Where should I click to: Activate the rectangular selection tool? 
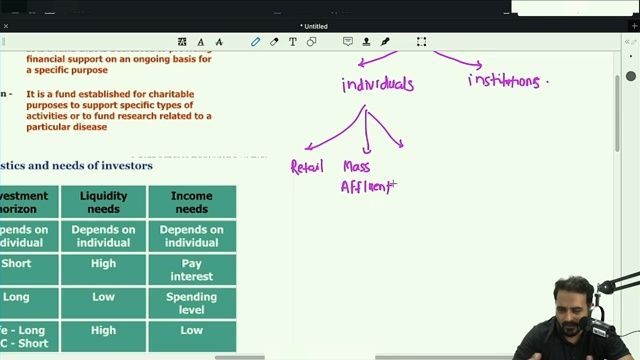(422, 42)
